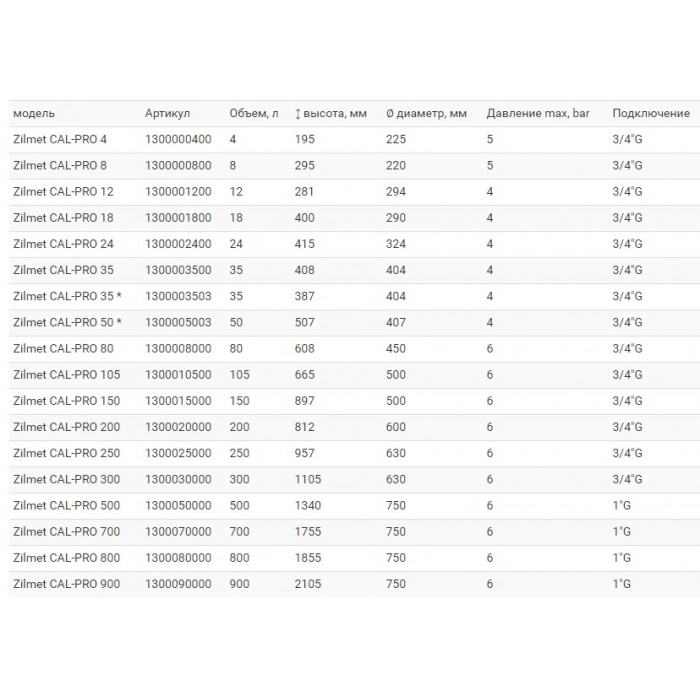
Task: Select the model Zilmet CAL-PRO 105
Action: pos(67,375)
